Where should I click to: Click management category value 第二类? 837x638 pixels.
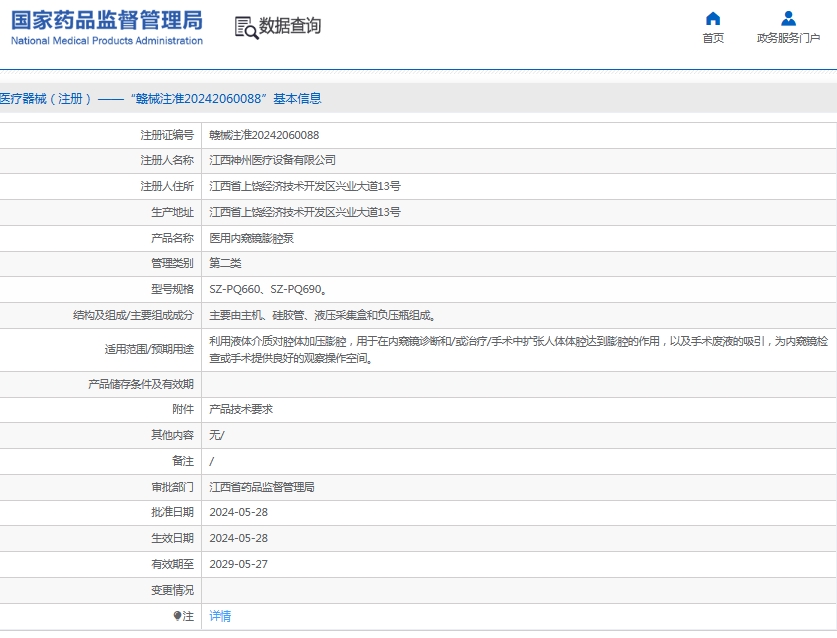pos(225,263)
